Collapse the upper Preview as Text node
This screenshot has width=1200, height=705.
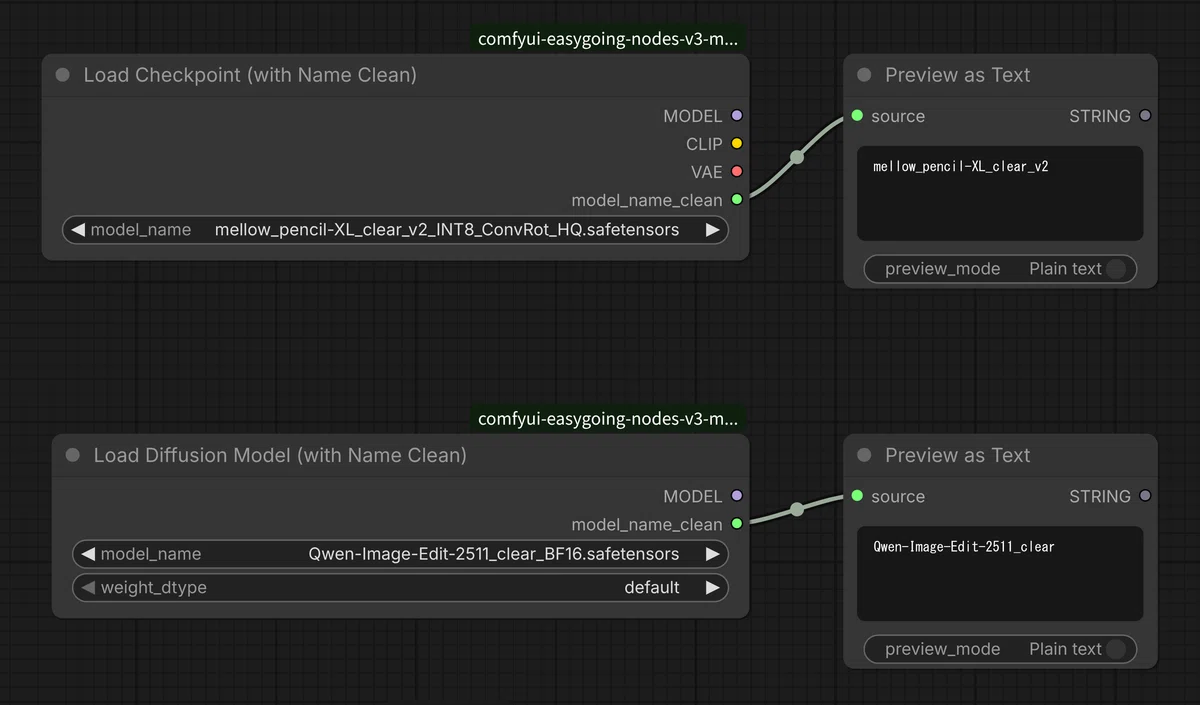(865, 75)
